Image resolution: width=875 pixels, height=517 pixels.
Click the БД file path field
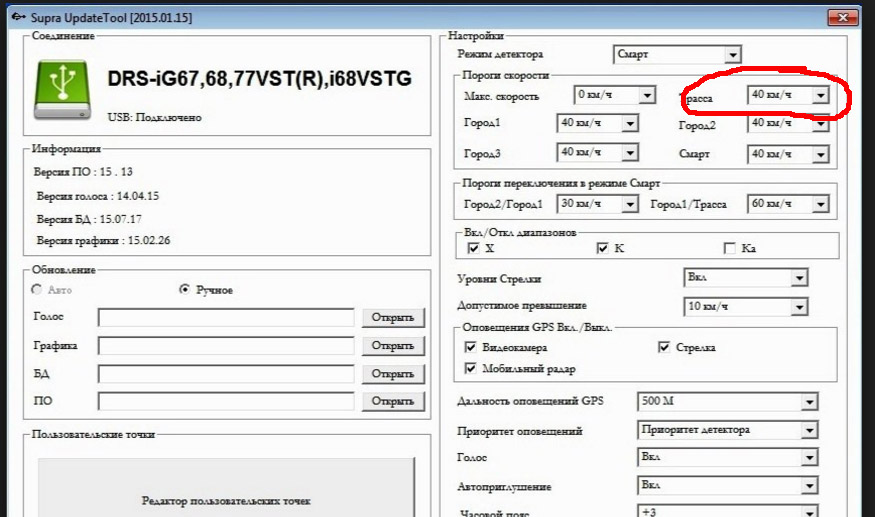(x=226, y=374)
